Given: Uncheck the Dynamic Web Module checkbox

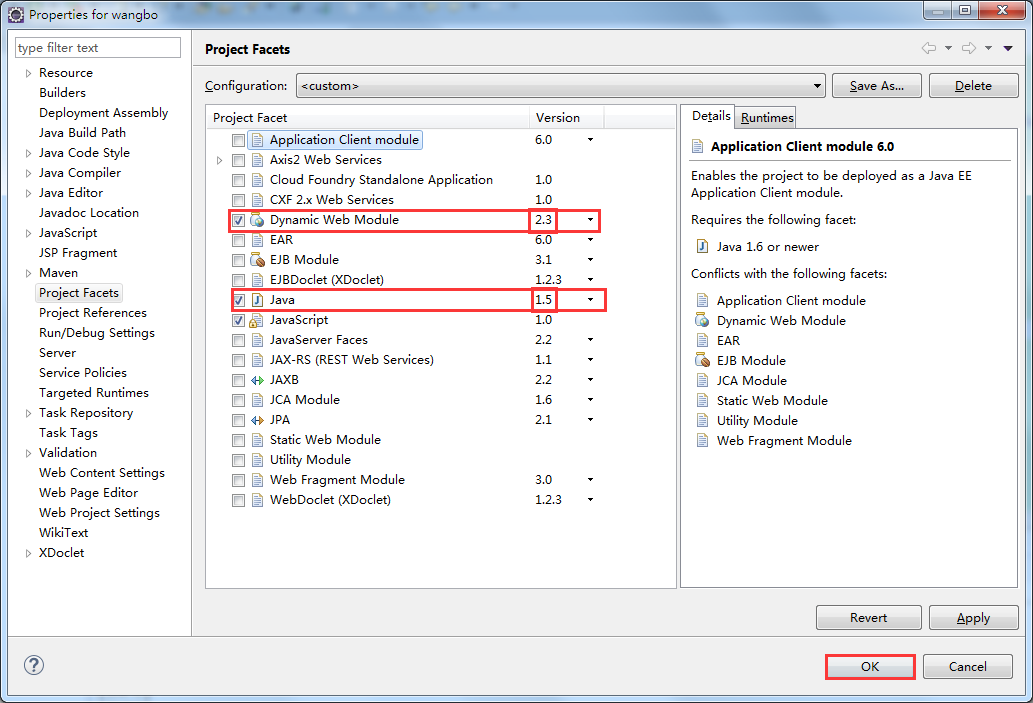Looking at the screenshot, I should point(238,220).
